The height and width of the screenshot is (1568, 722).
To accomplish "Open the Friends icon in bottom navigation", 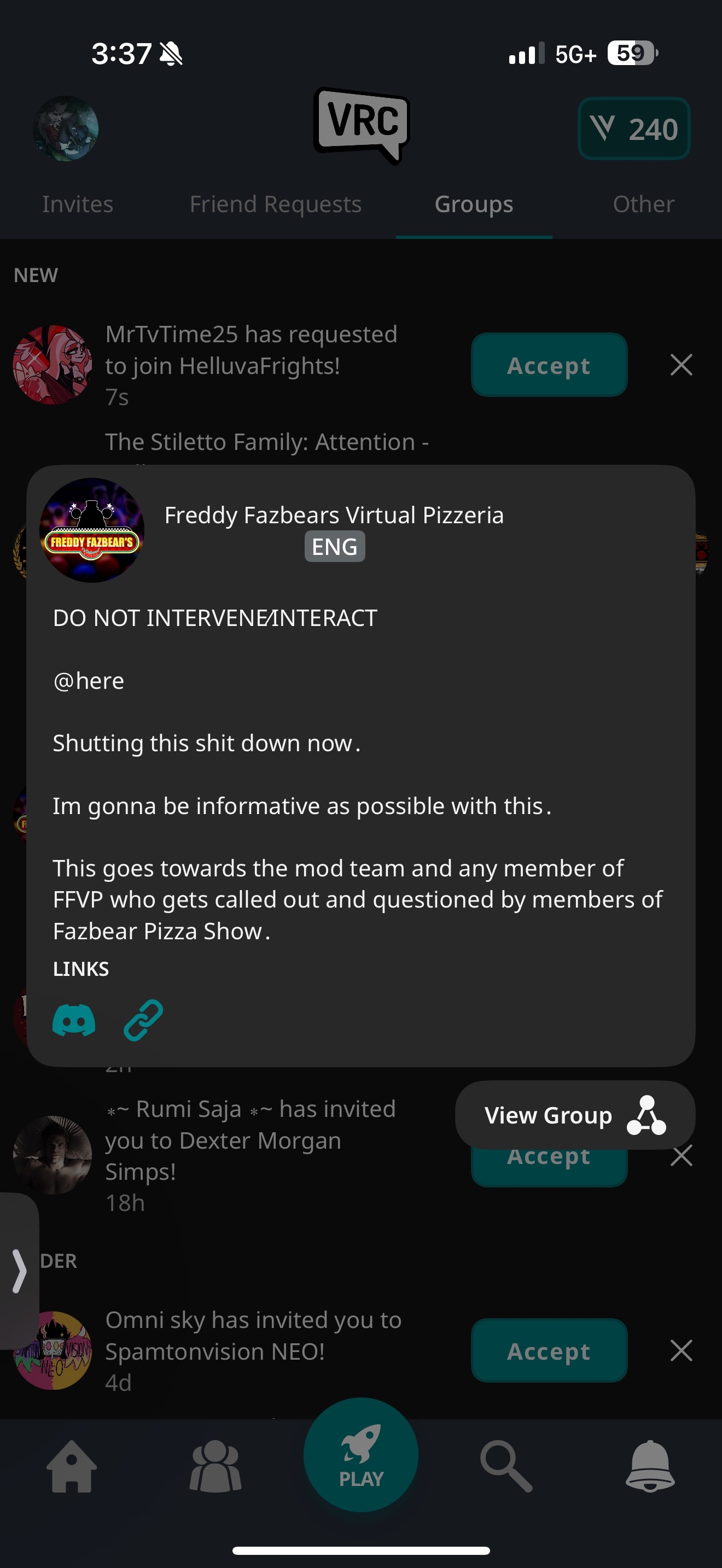I will tap(216, 1466).
